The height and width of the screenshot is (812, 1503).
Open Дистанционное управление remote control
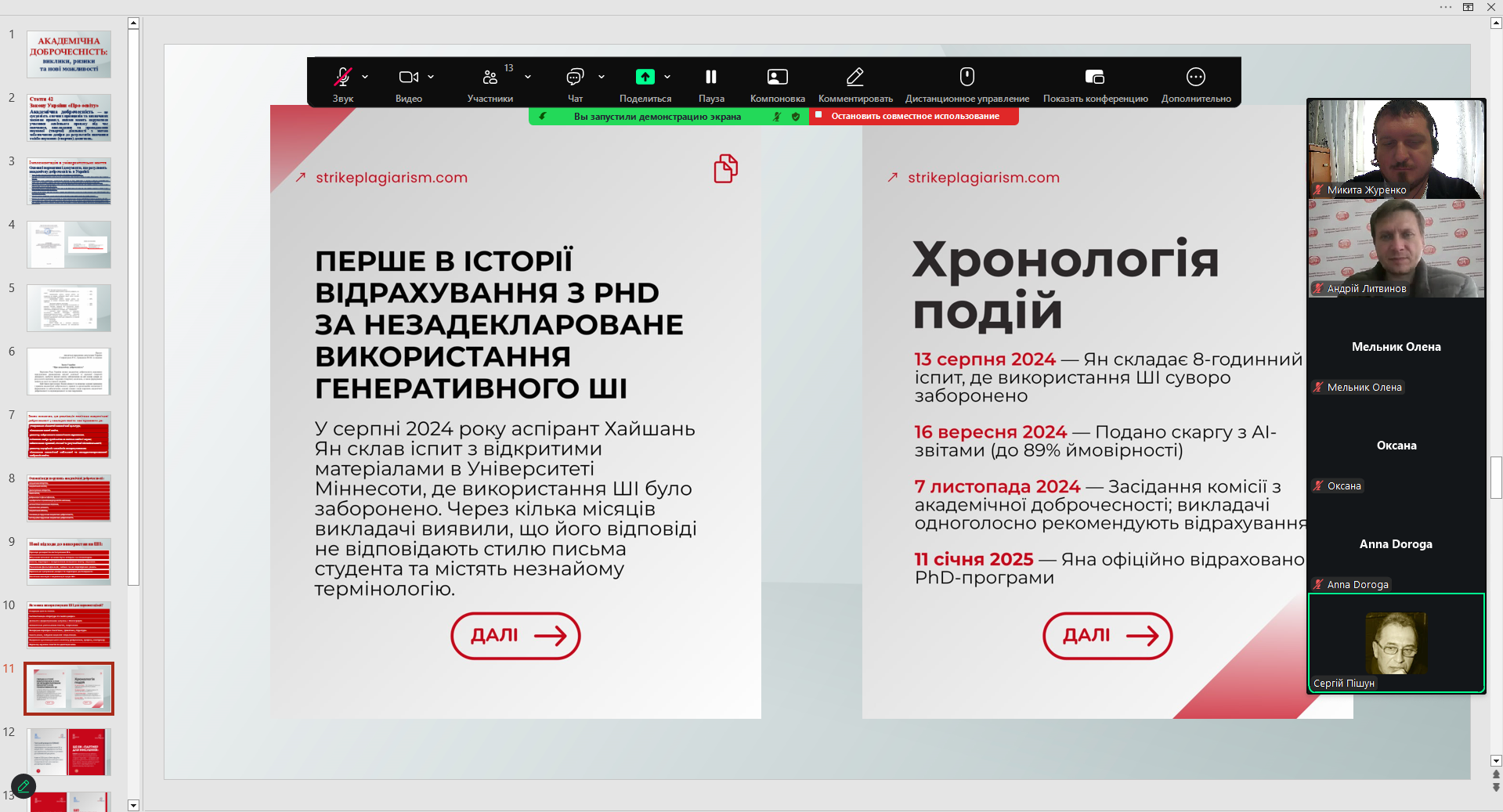966,77
